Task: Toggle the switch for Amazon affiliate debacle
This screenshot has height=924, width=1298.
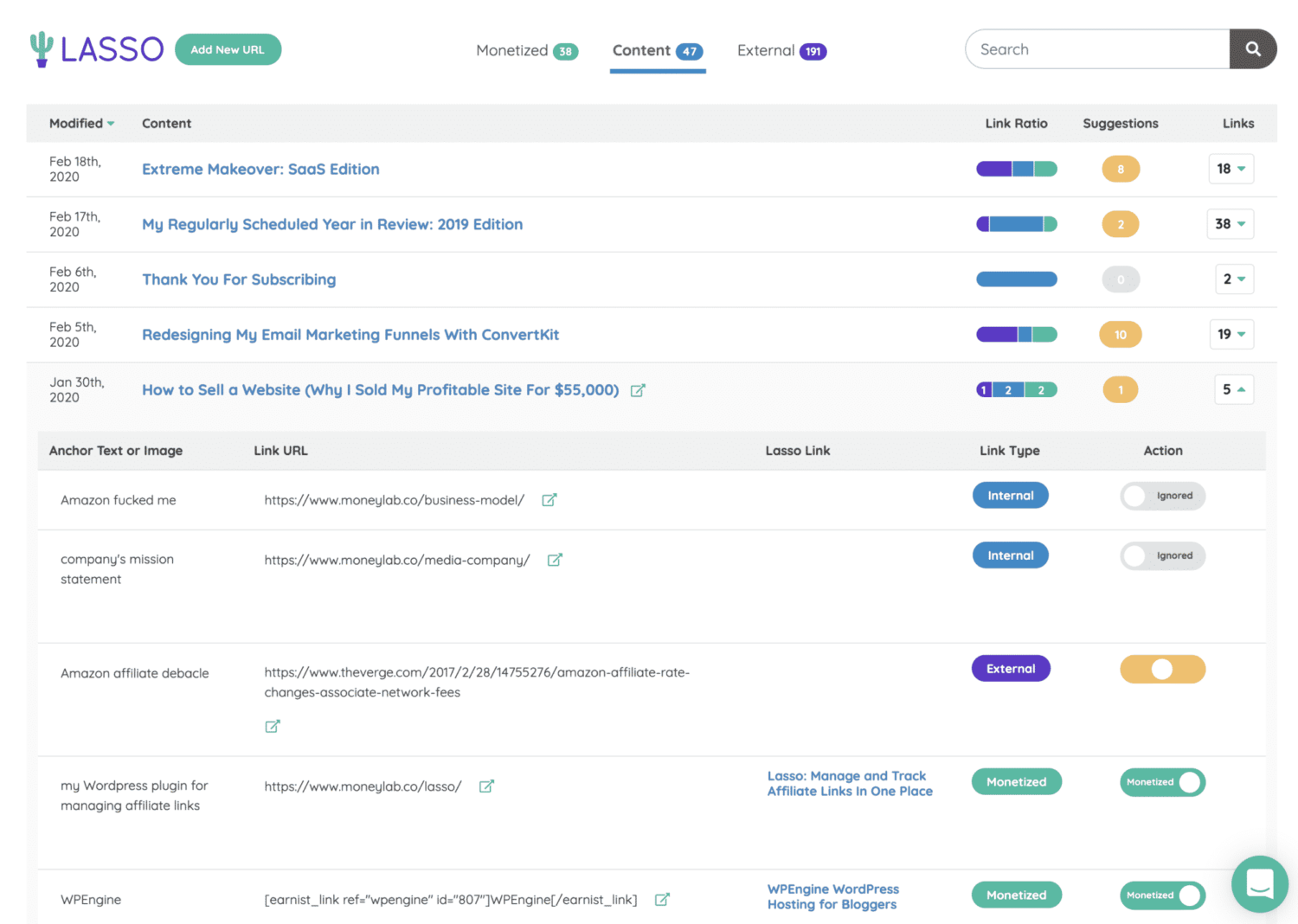Action: click(x=1162, y=669)
